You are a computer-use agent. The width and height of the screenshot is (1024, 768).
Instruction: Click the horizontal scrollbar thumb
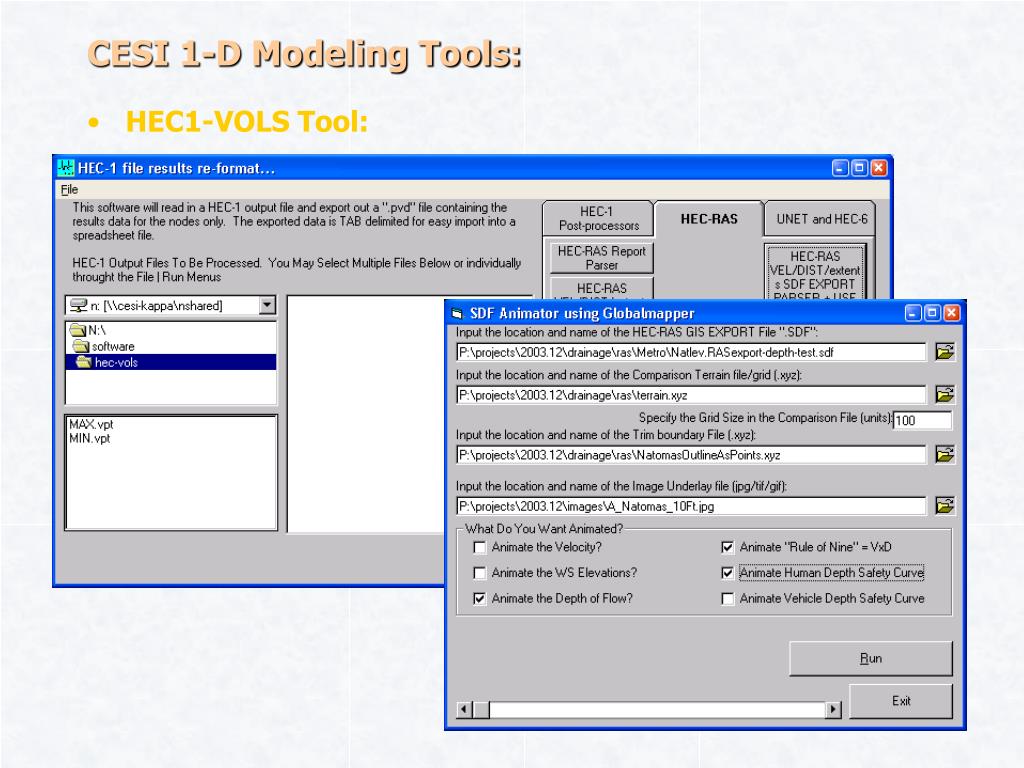pos(481,709)
